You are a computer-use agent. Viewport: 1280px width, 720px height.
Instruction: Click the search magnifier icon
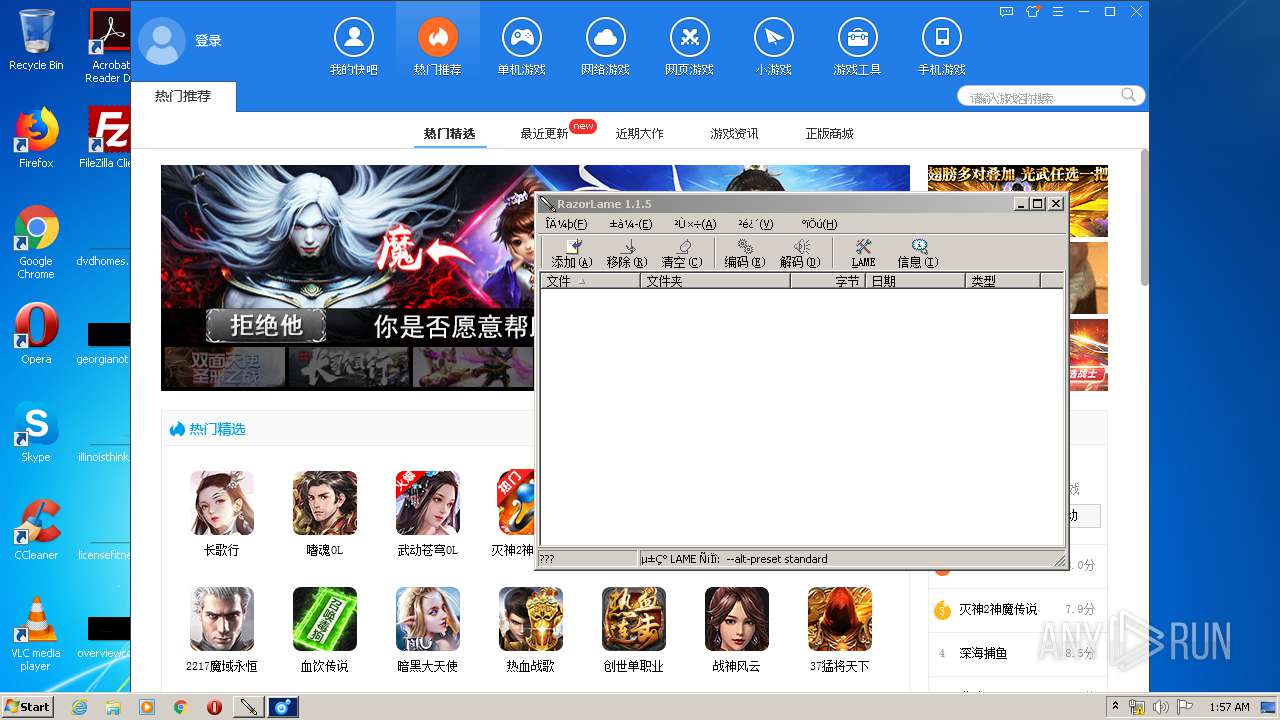tap(1129, 96)
